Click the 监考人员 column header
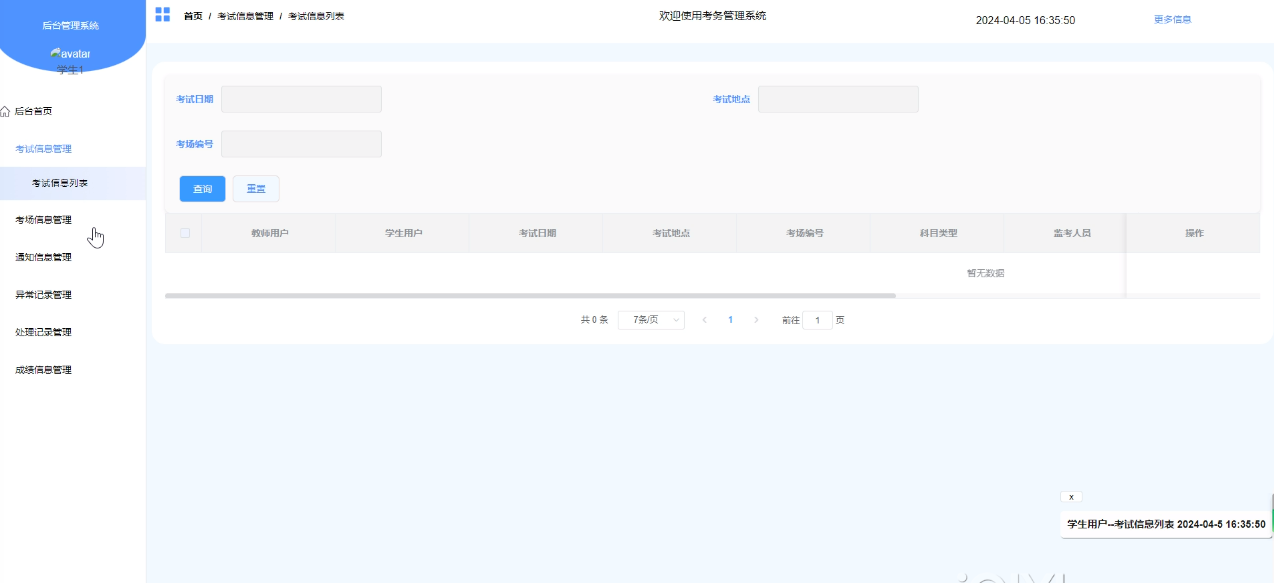1274x583 pixels. (1072, 233)
